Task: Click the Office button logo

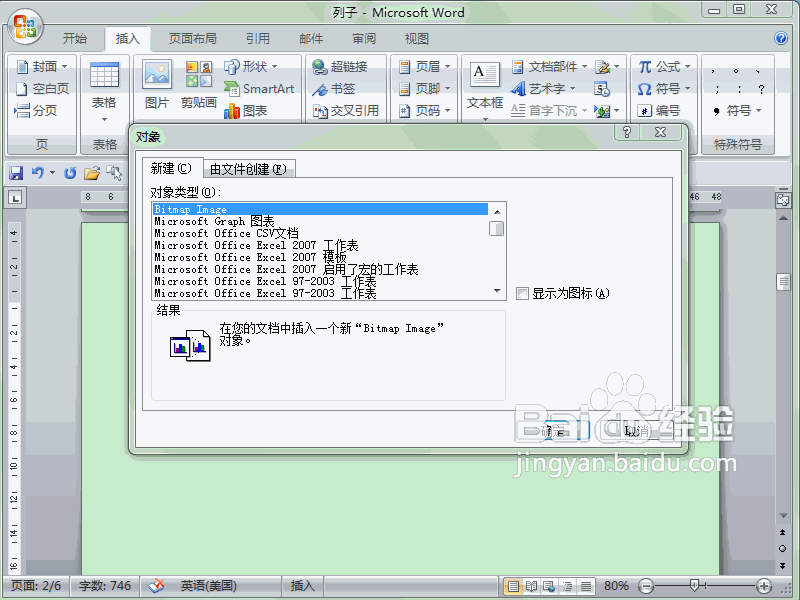Action: click(26, 27)
